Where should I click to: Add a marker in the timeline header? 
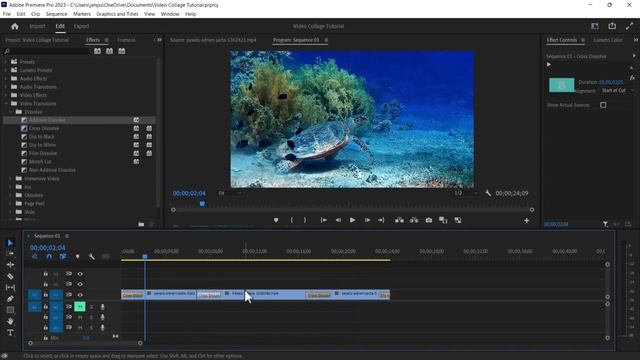point(78,256)
